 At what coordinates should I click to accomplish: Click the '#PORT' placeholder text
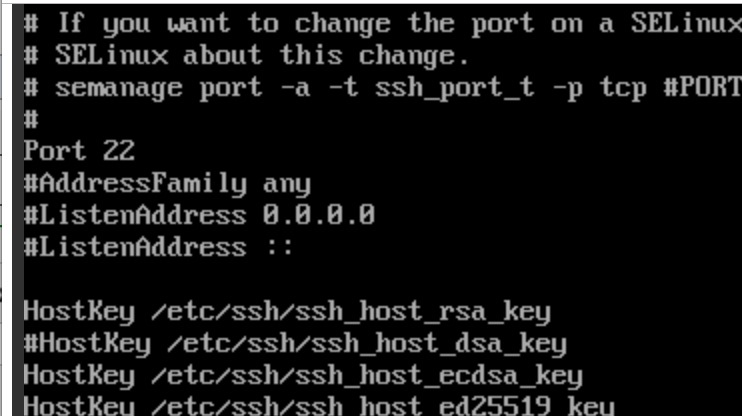pos(703,88)
